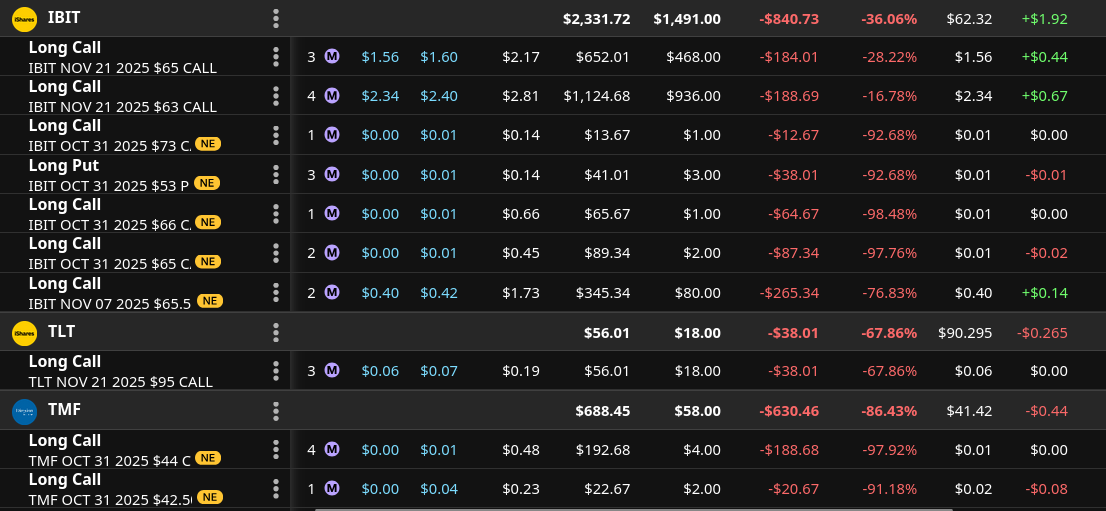
Task: Click IBIT market value $1,491.00
Action: tap(687, 19)
